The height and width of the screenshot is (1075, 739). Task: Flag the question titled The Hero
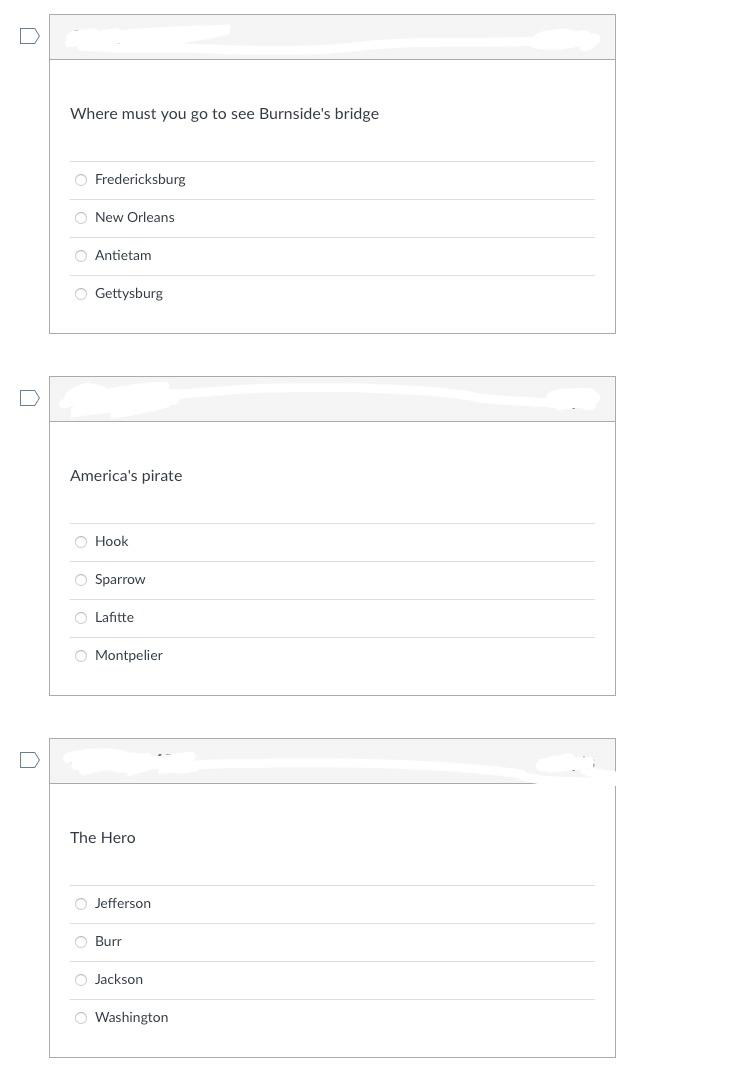(30, 760)
